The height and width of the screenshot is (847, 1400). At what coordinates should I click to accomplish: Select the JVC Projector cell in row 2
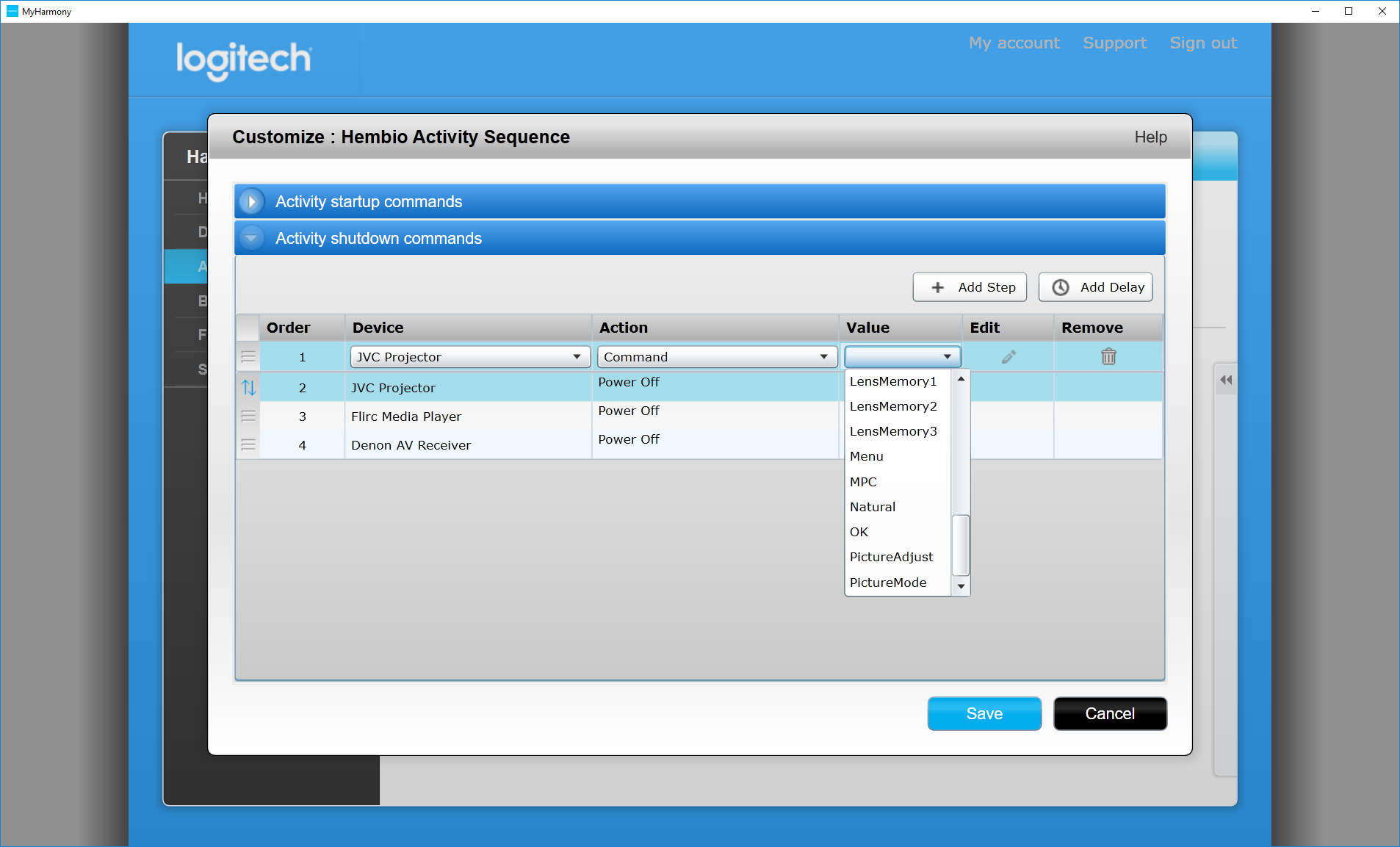point(468,388)
